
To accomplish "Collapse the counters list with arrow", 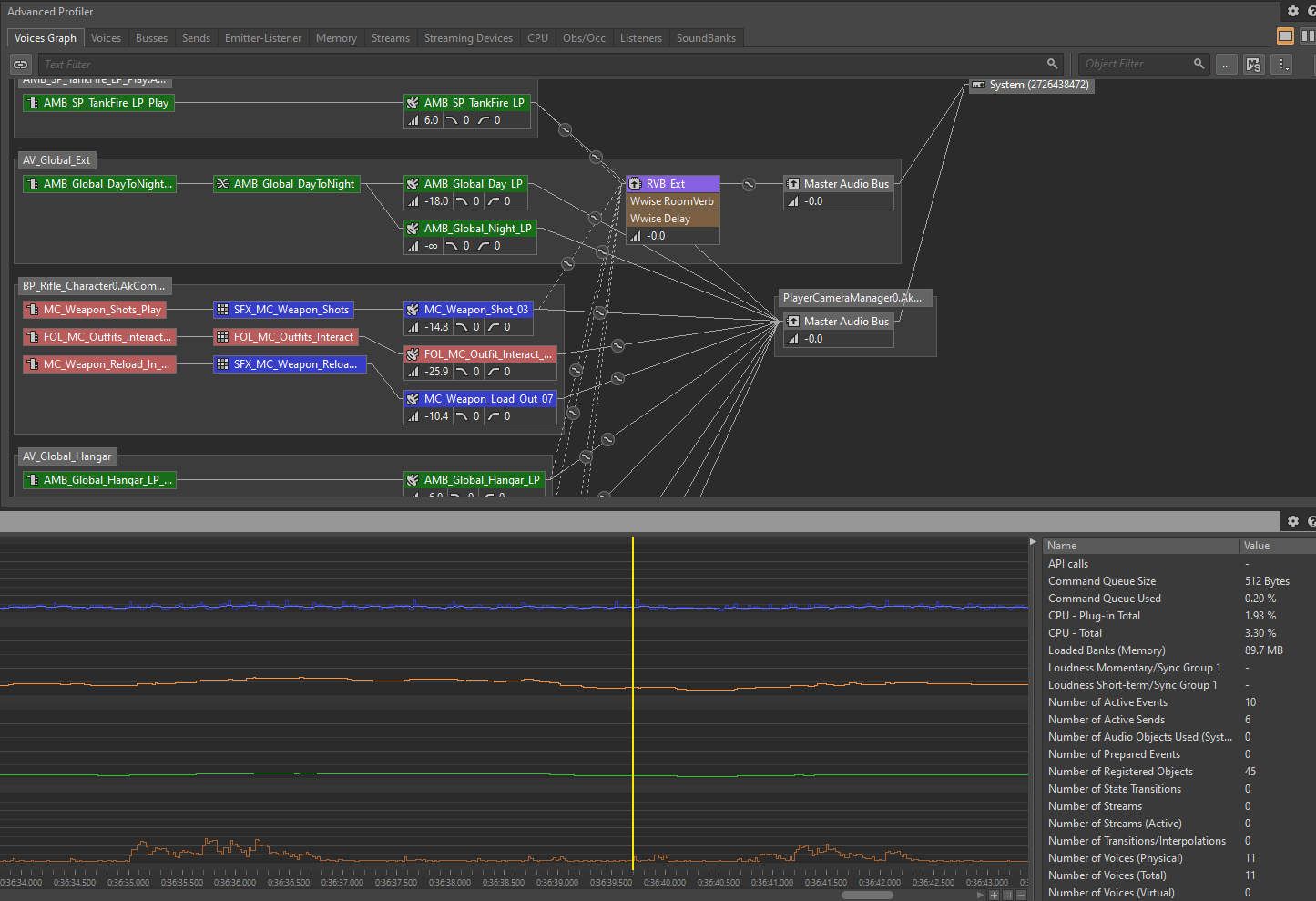I will [x=1033, y=542].
